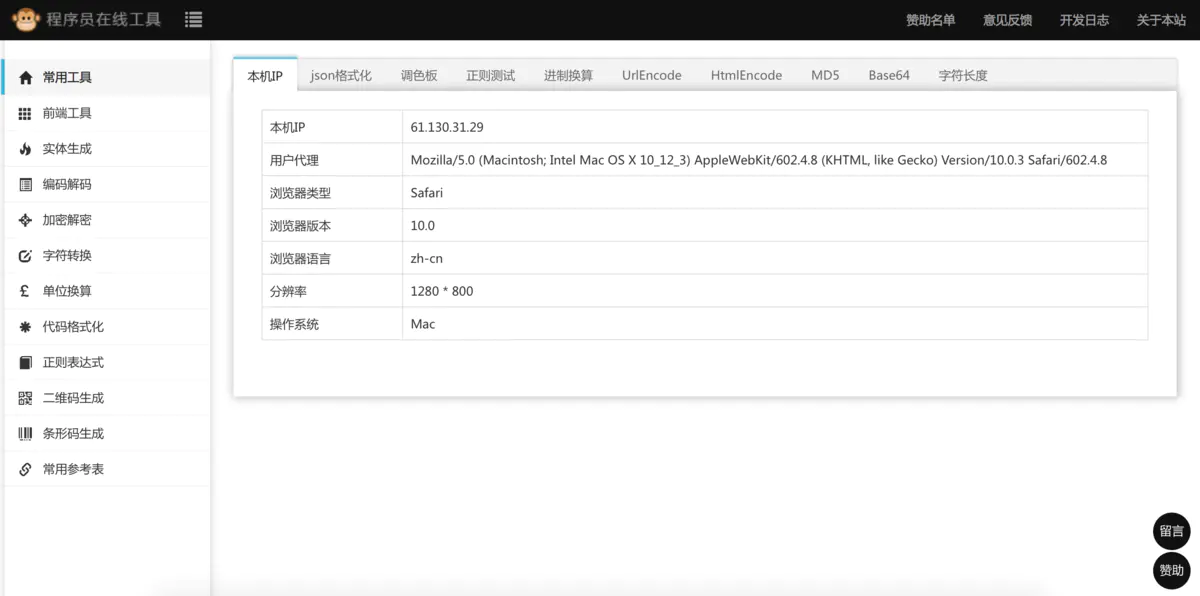The height and width of the screenshot is (596, 1200).
Task: Switch to the HtmlEncode tab
Action: [x=747, y=75]
